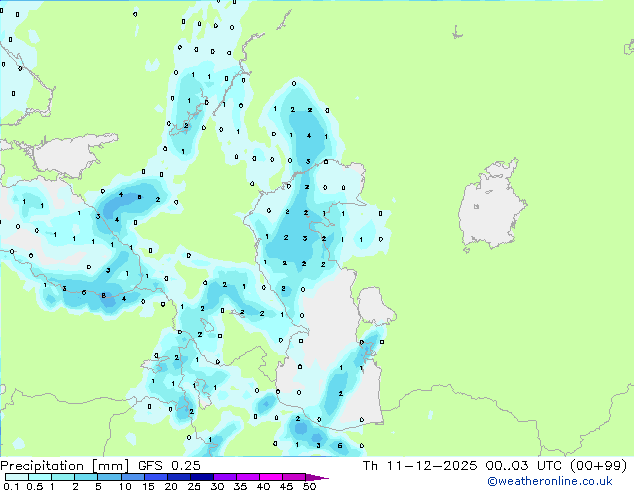Select the 20–25 mm legend swatch
The image size is (634, 490).
(179, 477)
